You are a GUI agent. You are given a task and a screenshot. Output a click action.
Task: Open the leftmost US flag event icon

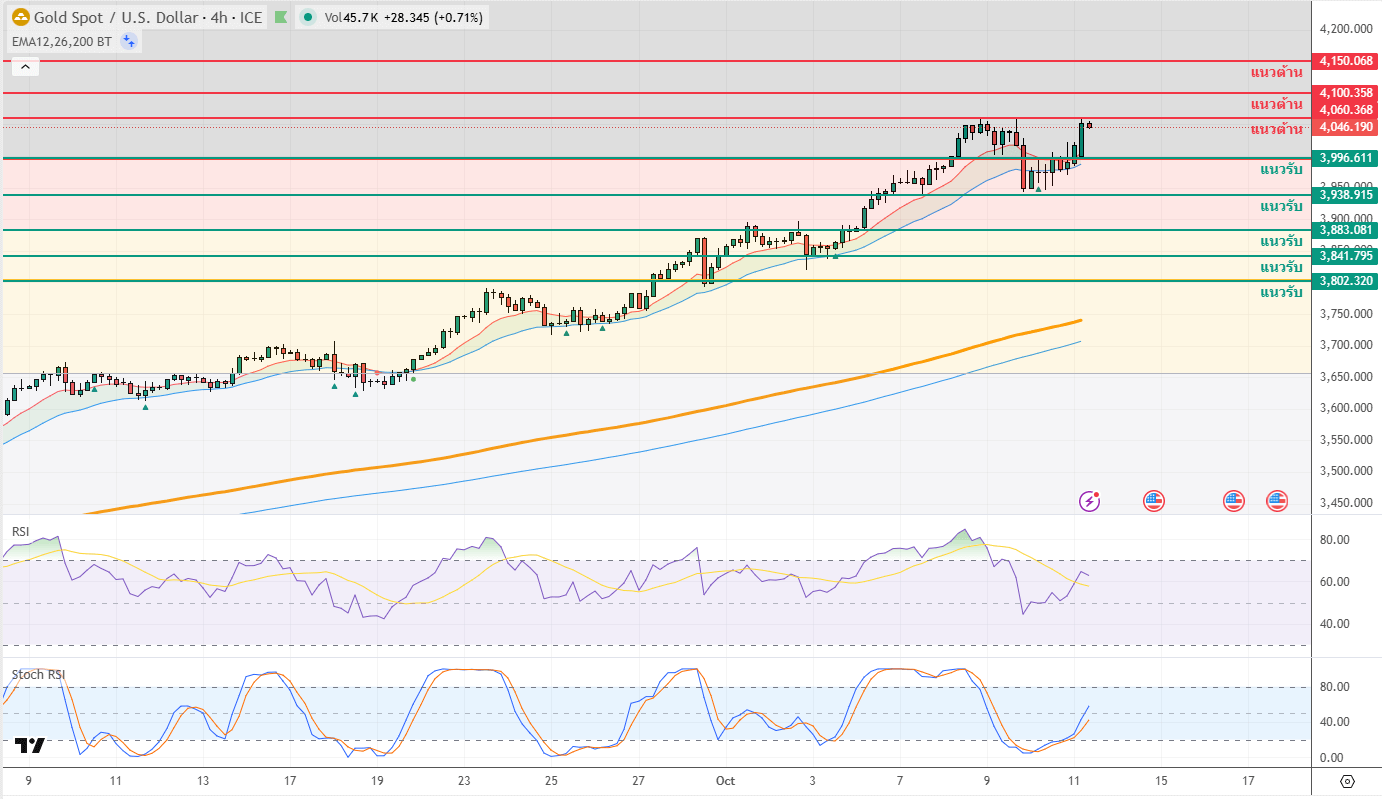coord(1154,500)
